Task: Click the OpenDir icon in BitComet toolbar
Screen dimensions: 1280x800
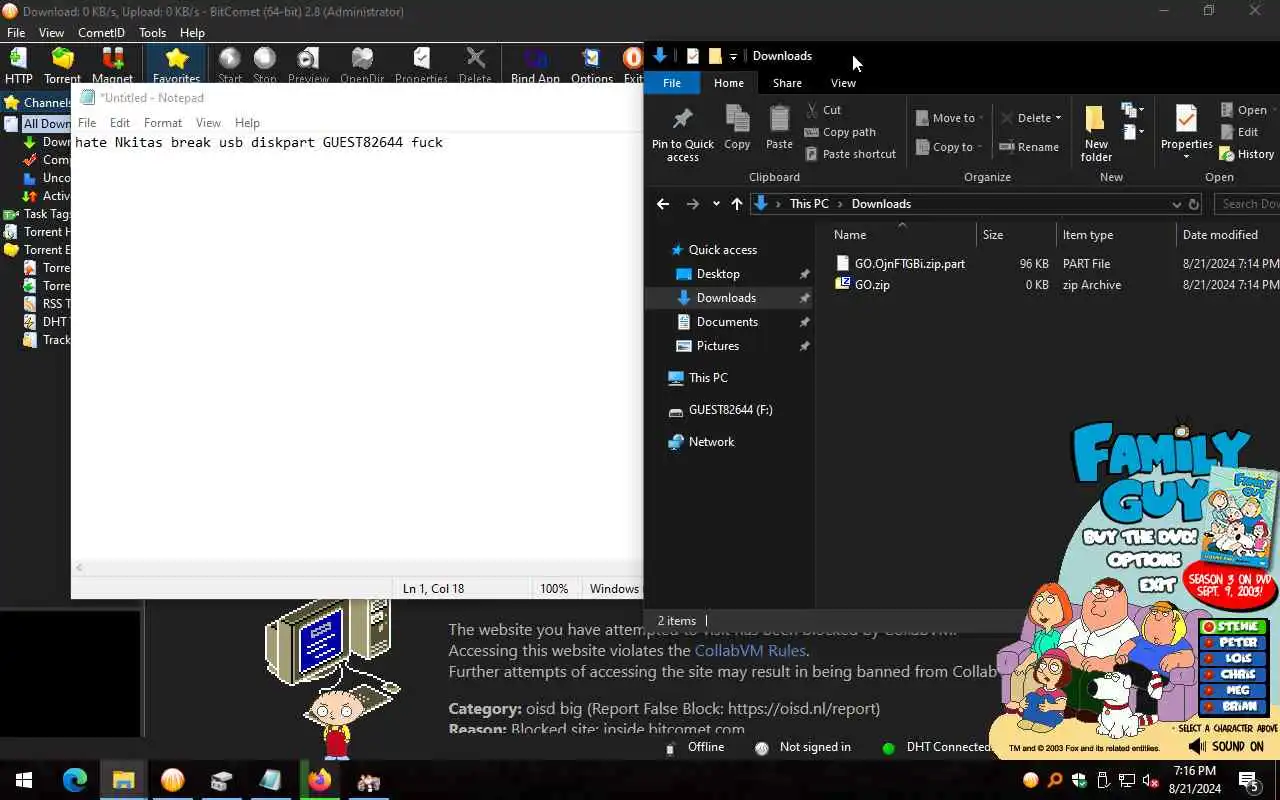Action: point(362,66)
